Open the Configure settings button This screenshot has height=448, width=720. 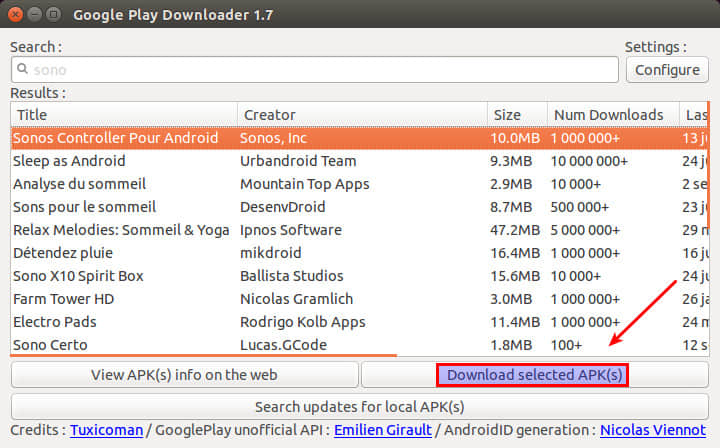(x=667, y=70)
